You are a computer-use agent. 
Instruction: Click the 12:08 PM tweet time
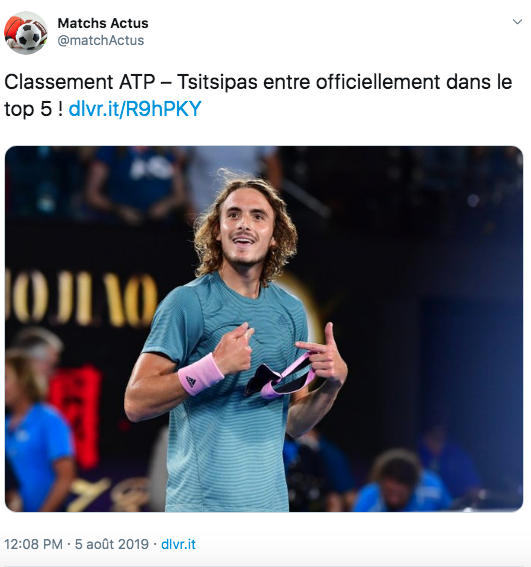(33, 544)
